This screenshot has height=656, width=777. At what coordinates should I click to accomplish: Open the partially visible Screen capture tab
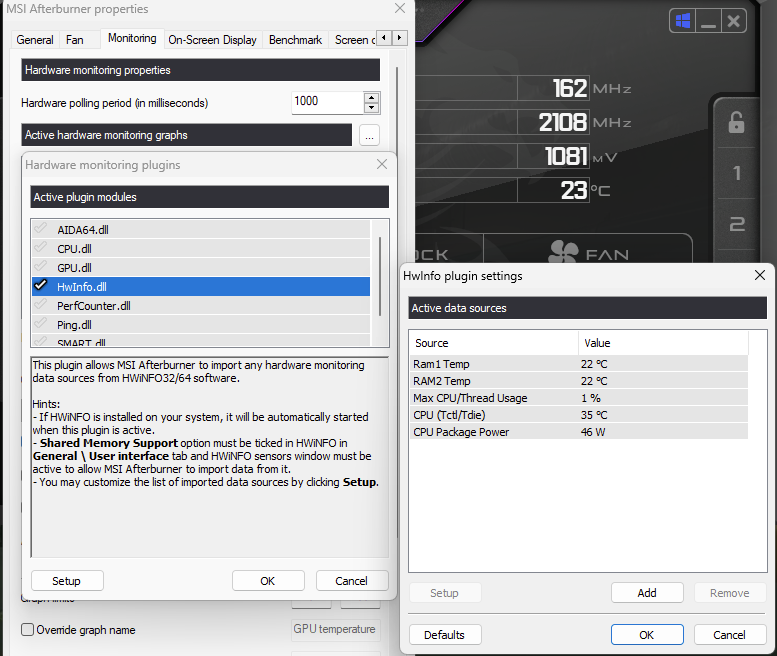353,40
